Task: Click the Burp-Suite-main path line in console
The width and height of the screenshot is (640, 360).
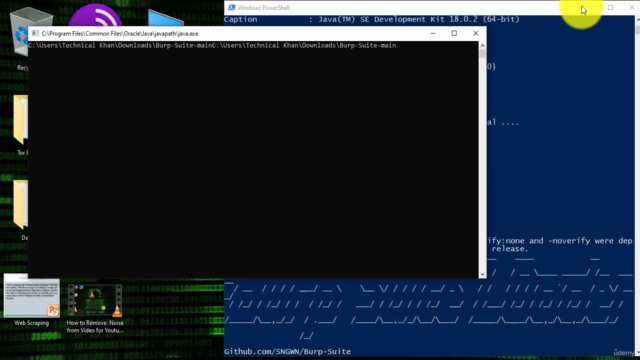Action: [212, 45]
